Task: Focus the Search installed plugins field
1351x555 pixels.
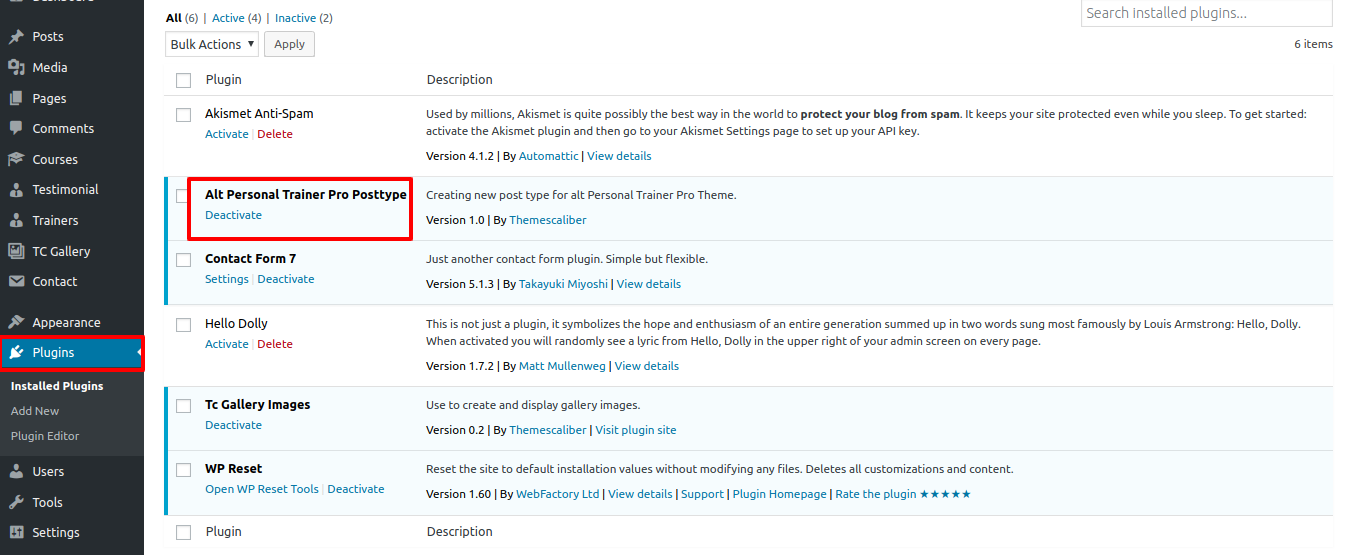Action: tap(1207, 13)
